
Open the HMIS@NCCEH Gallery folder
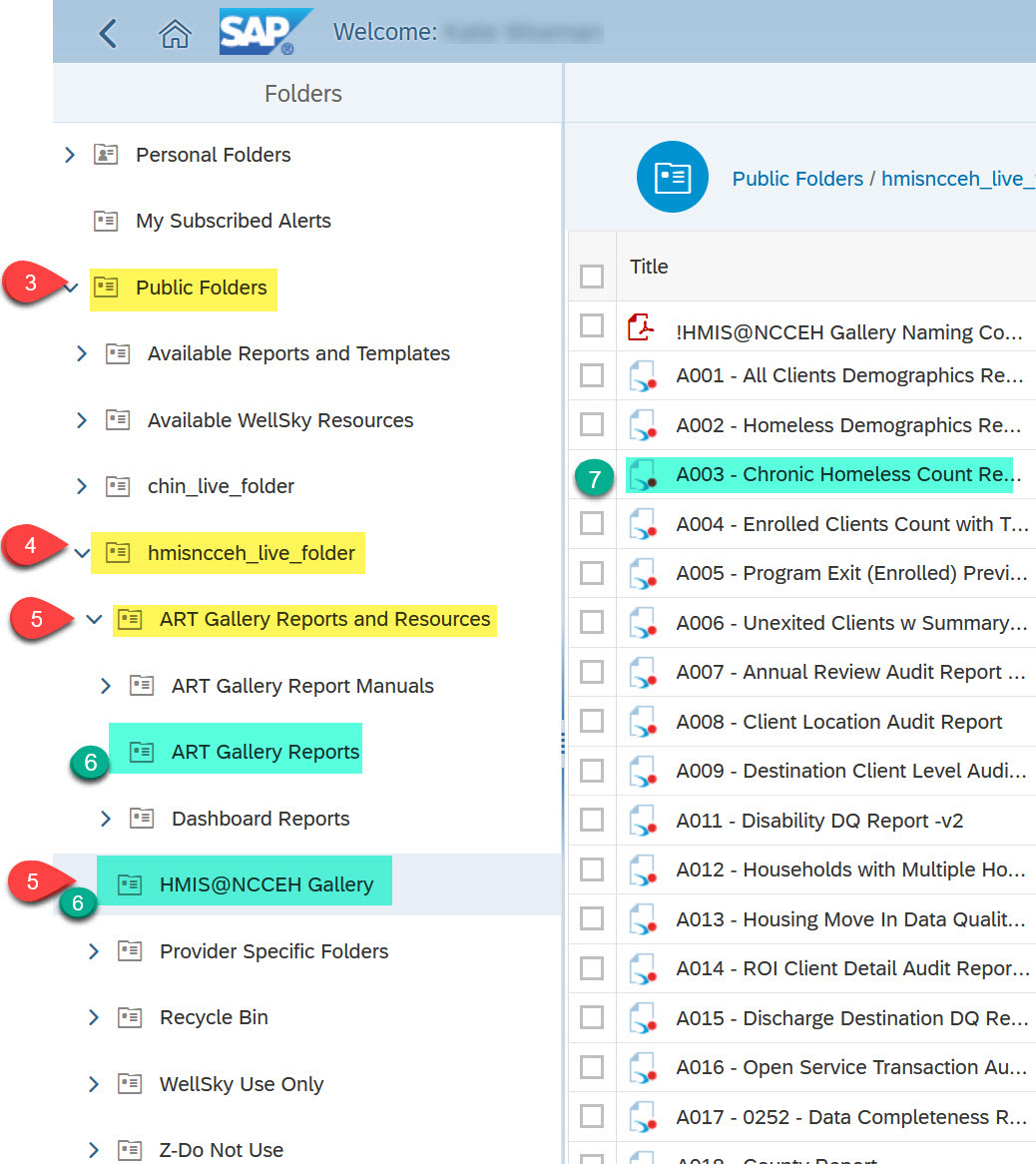pos(265,884)
